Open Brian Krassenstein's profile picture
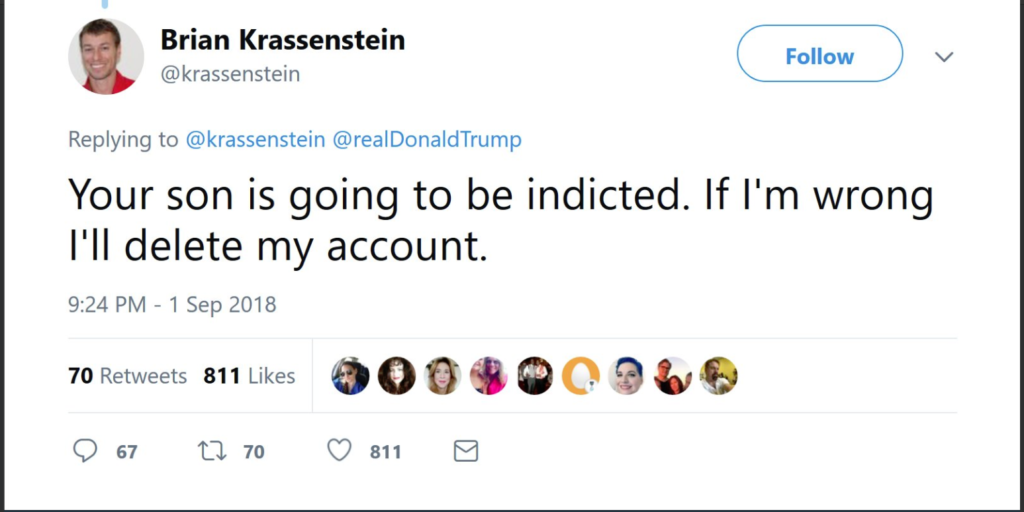 click(106, 56)
